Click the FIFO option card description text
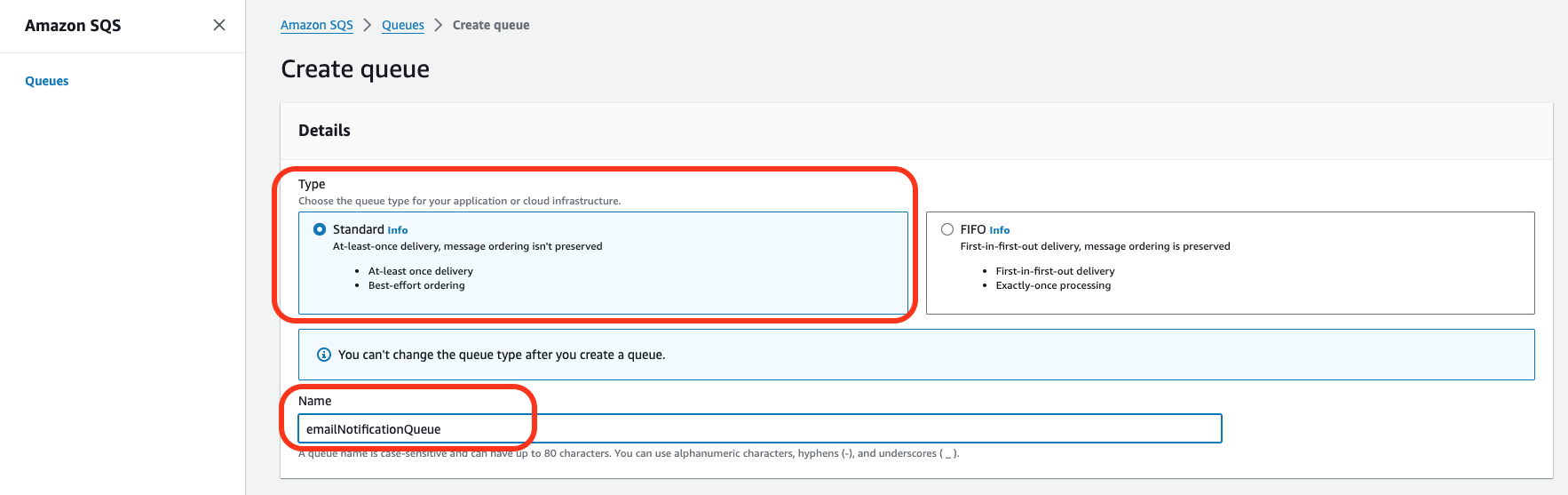 point(1095,246)
